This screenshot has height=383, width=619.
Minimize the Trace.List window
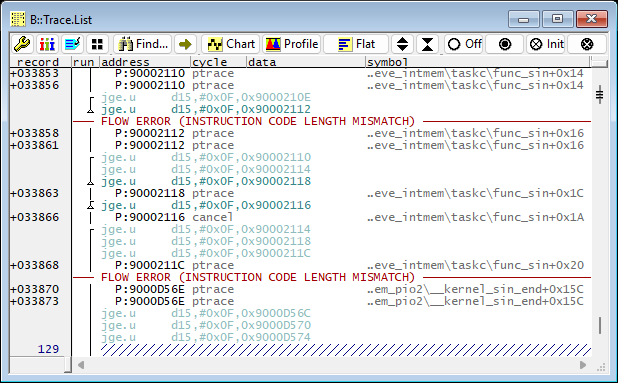tap(523, 19)
